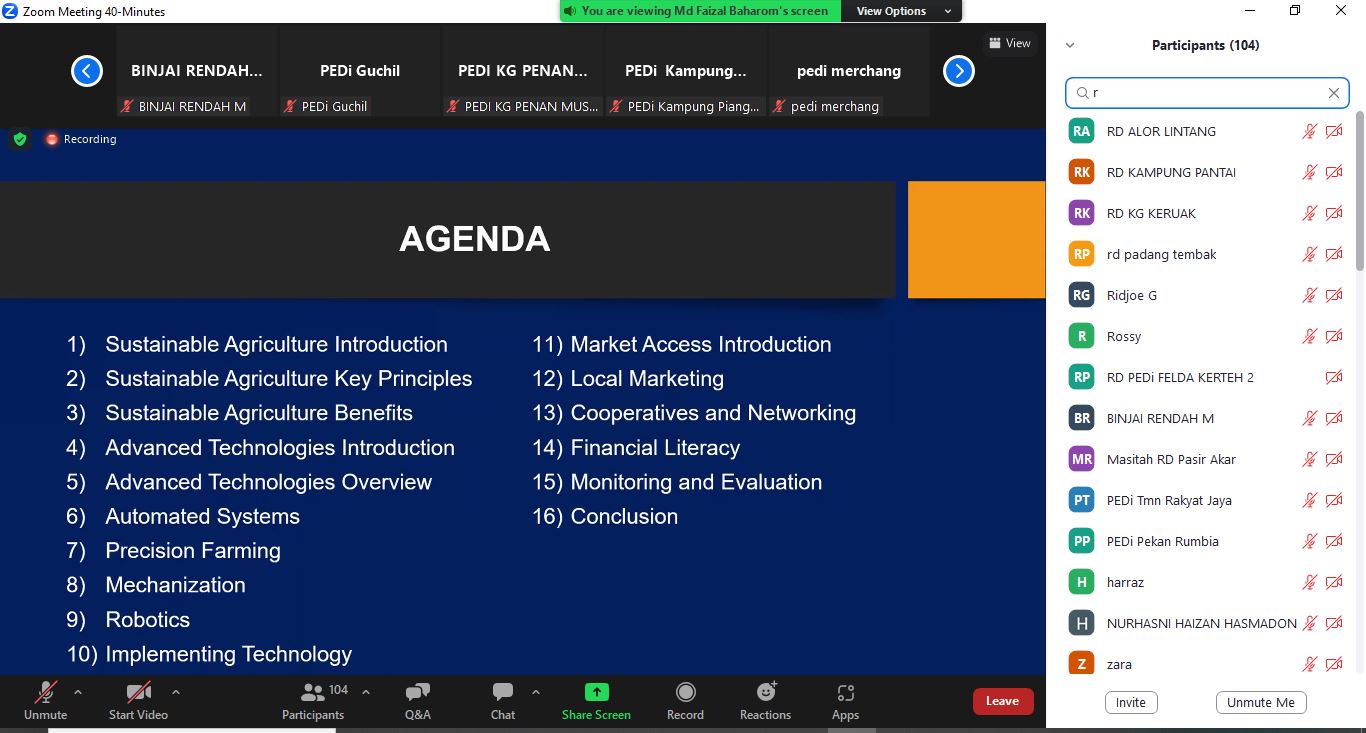Image resolution: width=1366 pixels, height=733 pixels.
Task: Open video options arrow beside Start Video
Action: 176,692
